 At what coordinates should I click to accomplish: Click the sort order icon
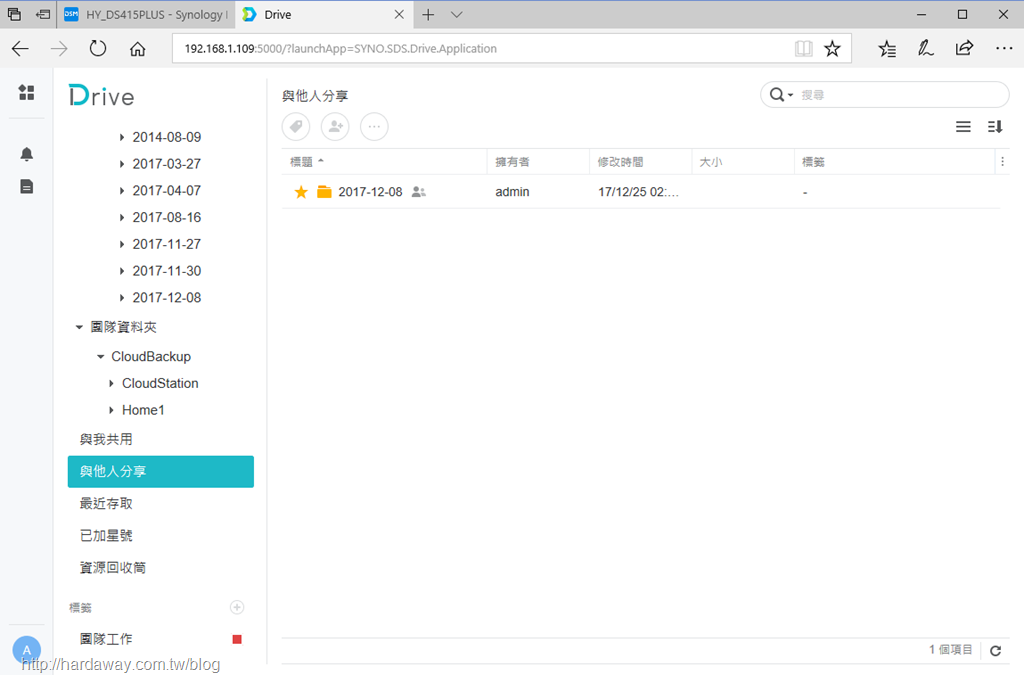coord(995,127)
